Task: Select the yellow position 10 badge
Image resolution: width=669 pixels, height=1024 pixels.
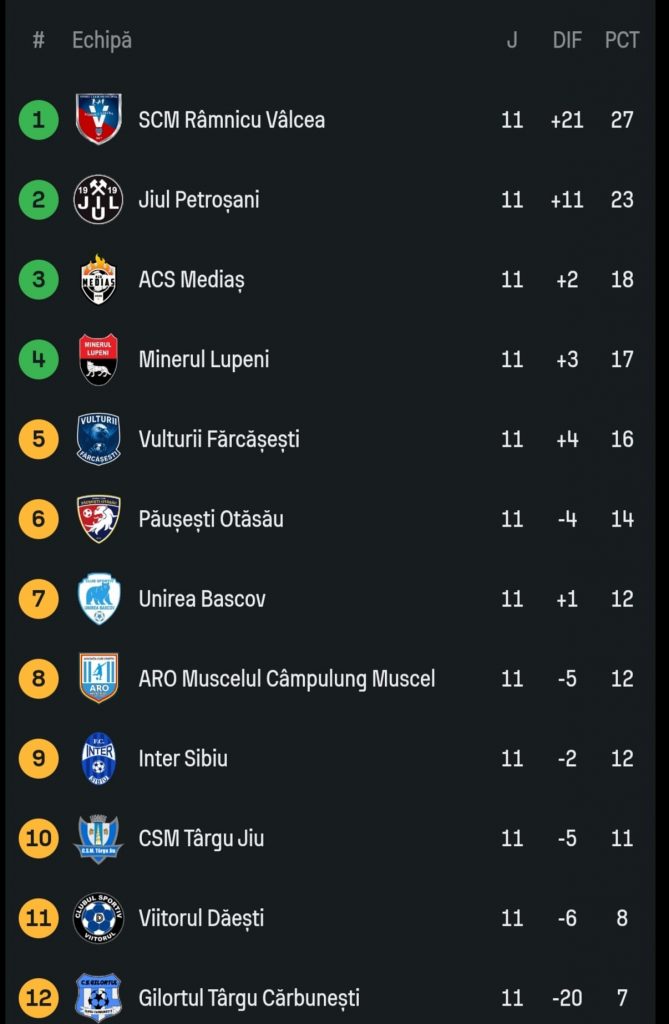Action: point(39,838)
